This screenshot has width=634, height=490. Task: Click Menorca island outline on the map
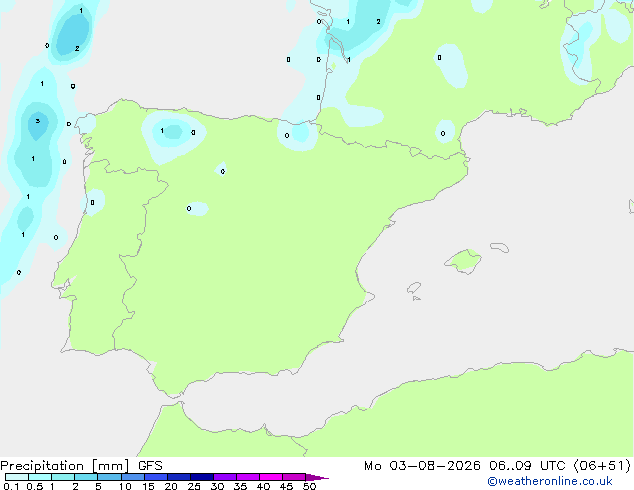[x=500, y=247]
